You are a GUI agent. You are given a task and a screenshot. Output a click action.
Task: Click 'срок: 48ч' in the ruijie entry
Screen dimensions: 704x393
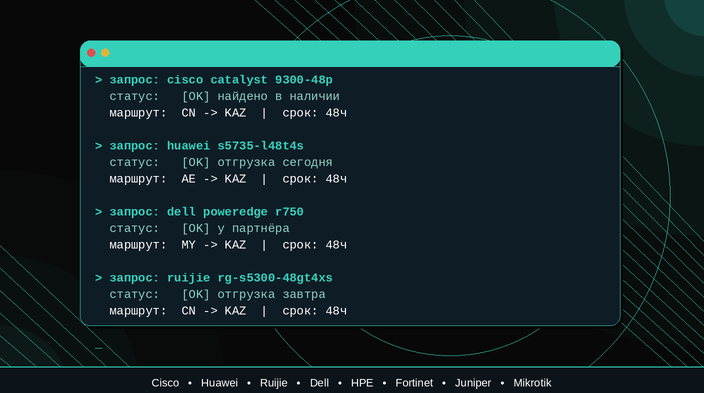click(x=314, y=311)
